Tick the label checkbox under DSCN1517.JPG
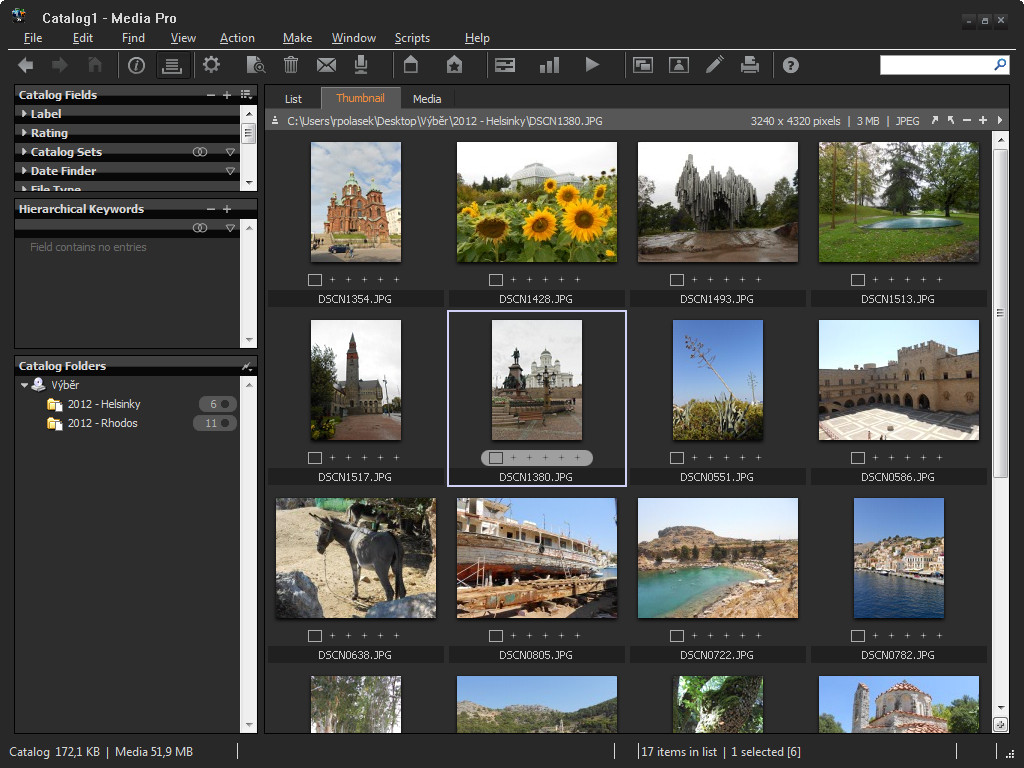Viewport: 1024px width, 768px height. [315, 458]
